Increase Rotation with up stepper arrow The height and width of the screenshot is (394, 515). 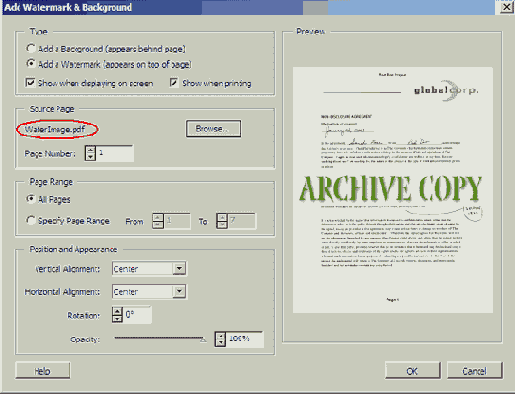tap(117, 311)
